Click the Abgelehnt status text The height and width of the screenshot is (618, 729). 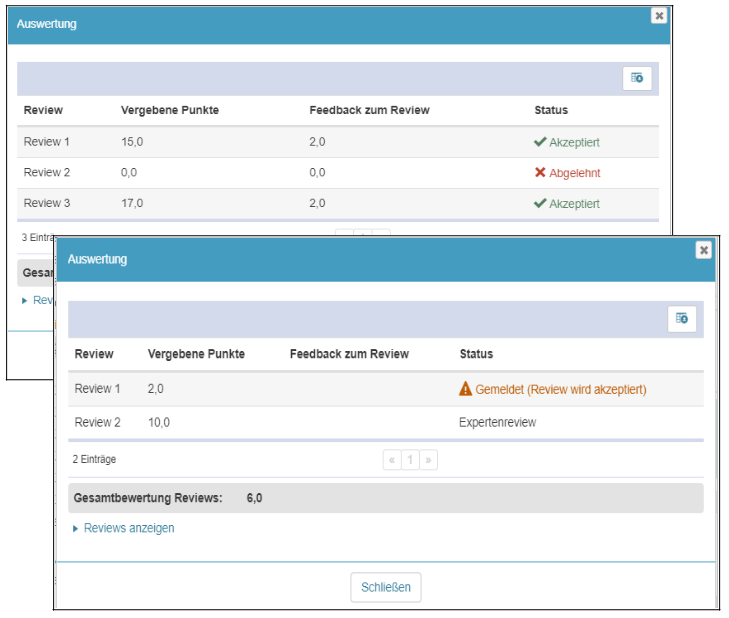click(574, 173)
